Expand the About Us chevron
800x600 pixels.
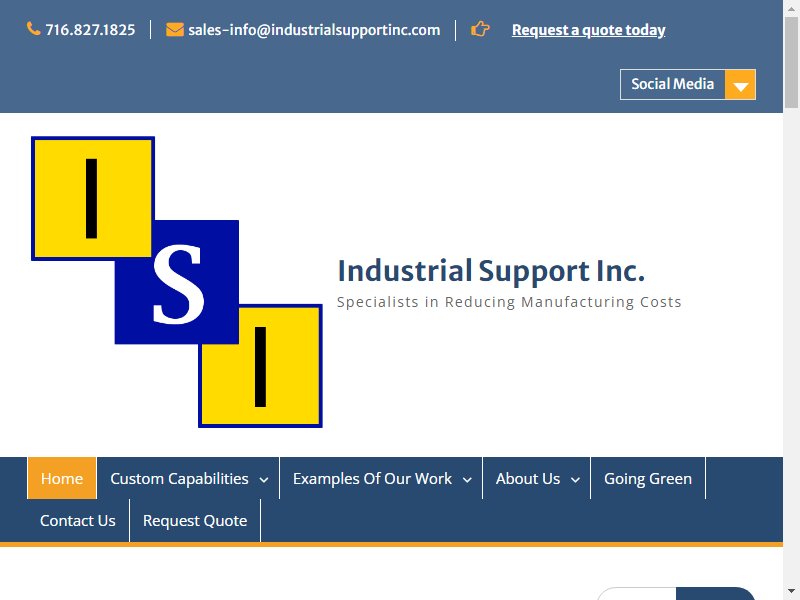tap(575, 480)
